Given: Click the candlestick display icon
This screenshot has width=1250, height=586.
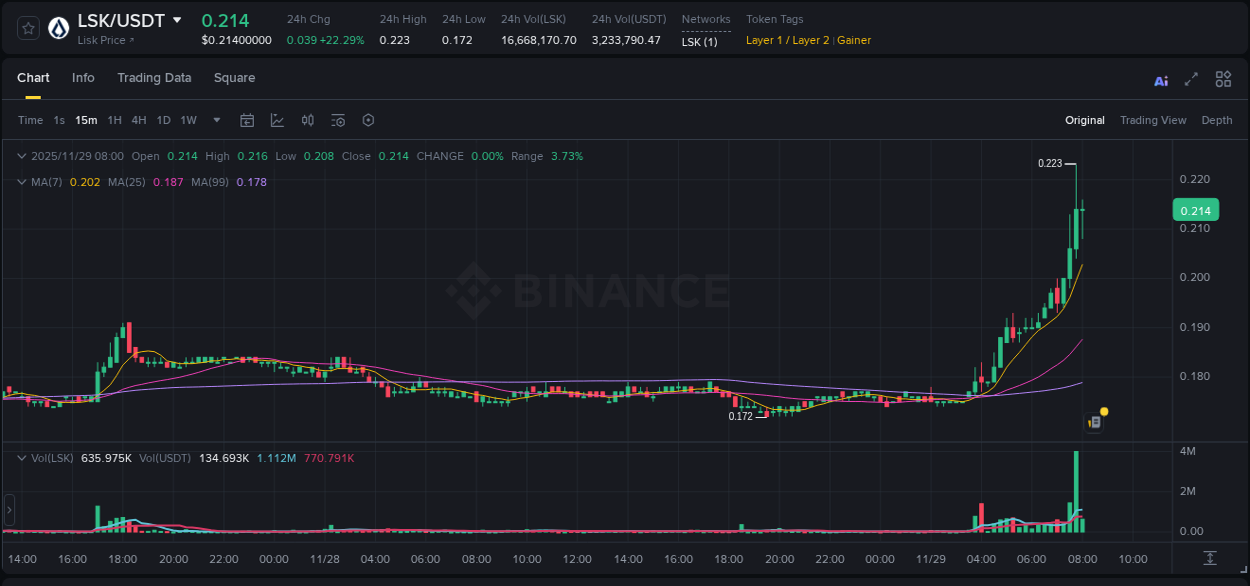Looking at the screenshot, I should (x=307, y=119).
